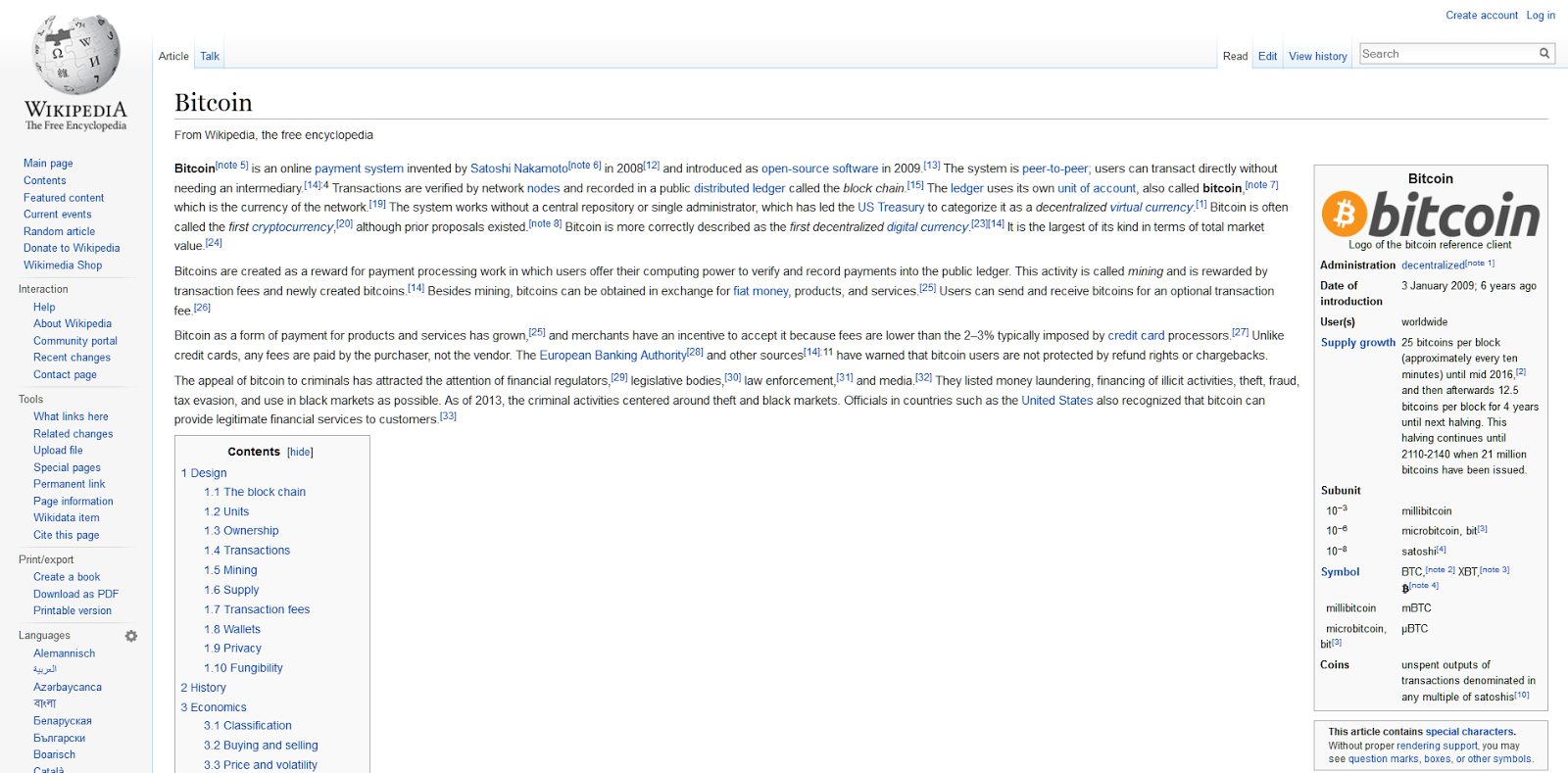Open Supply growth infobox link
The width and height of the screenshot is (1568, 773).
[x=1357, y=343]
